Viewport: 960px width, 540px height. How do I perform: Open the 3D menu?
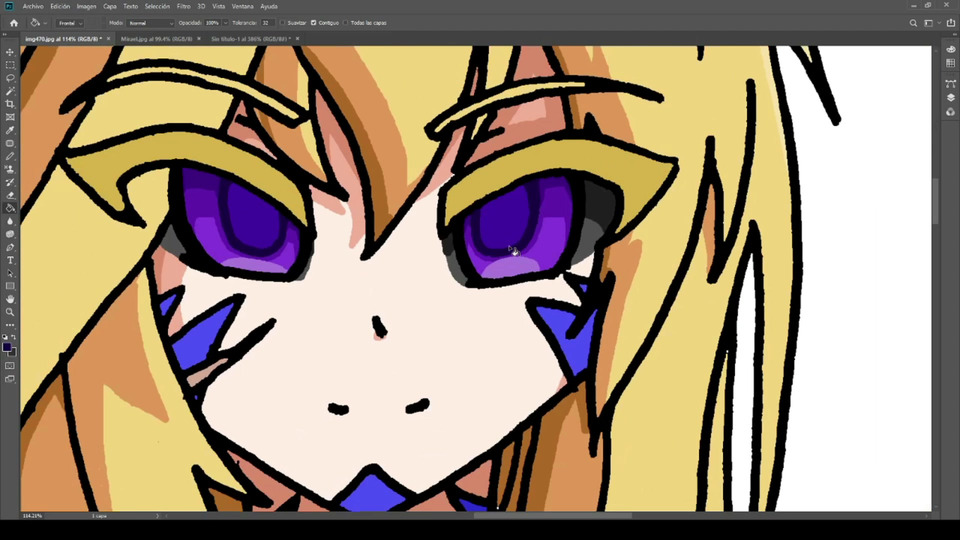coord(201,6)
